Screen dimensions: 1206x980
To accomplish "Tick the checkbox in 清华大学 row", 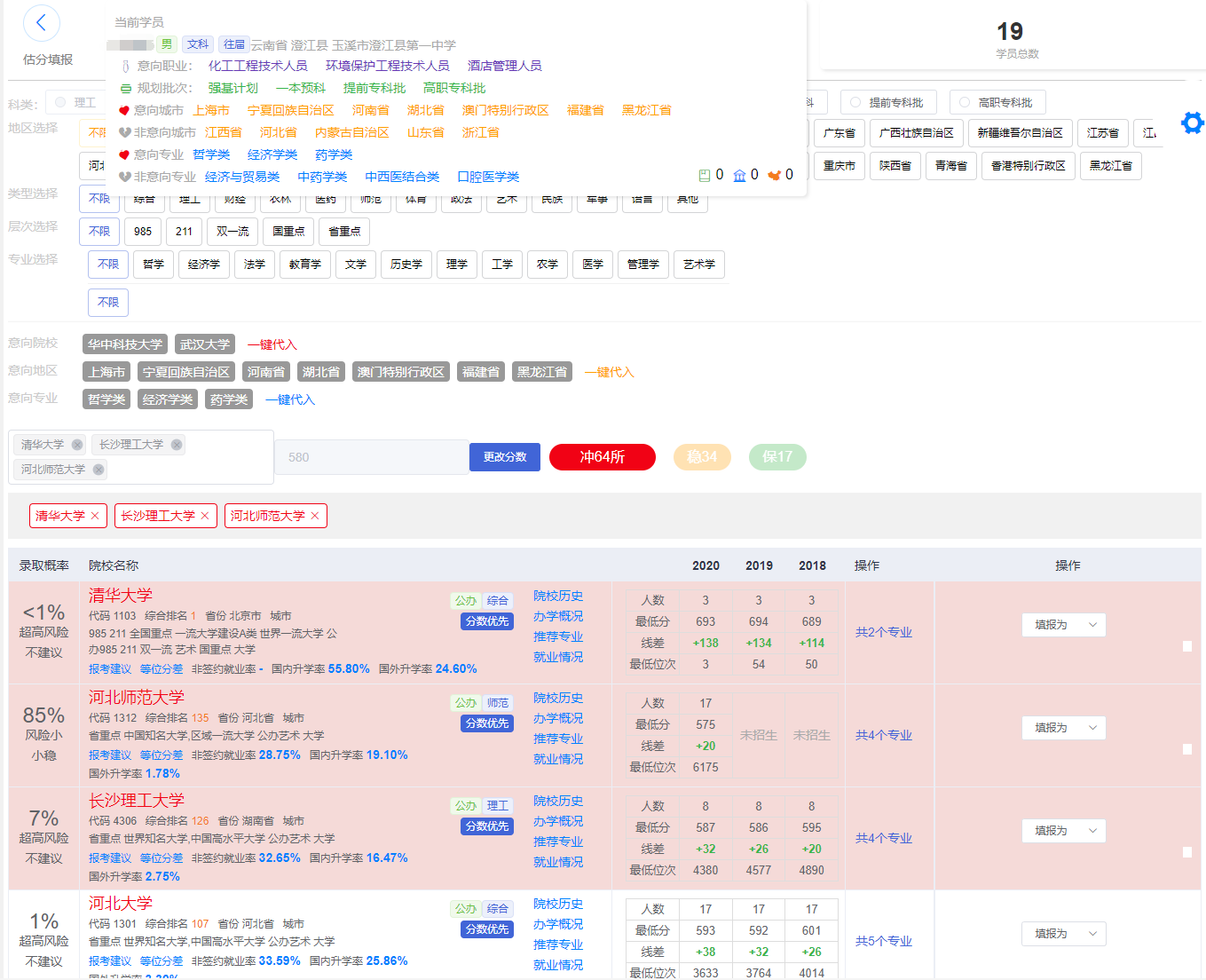I will 1187,646.
